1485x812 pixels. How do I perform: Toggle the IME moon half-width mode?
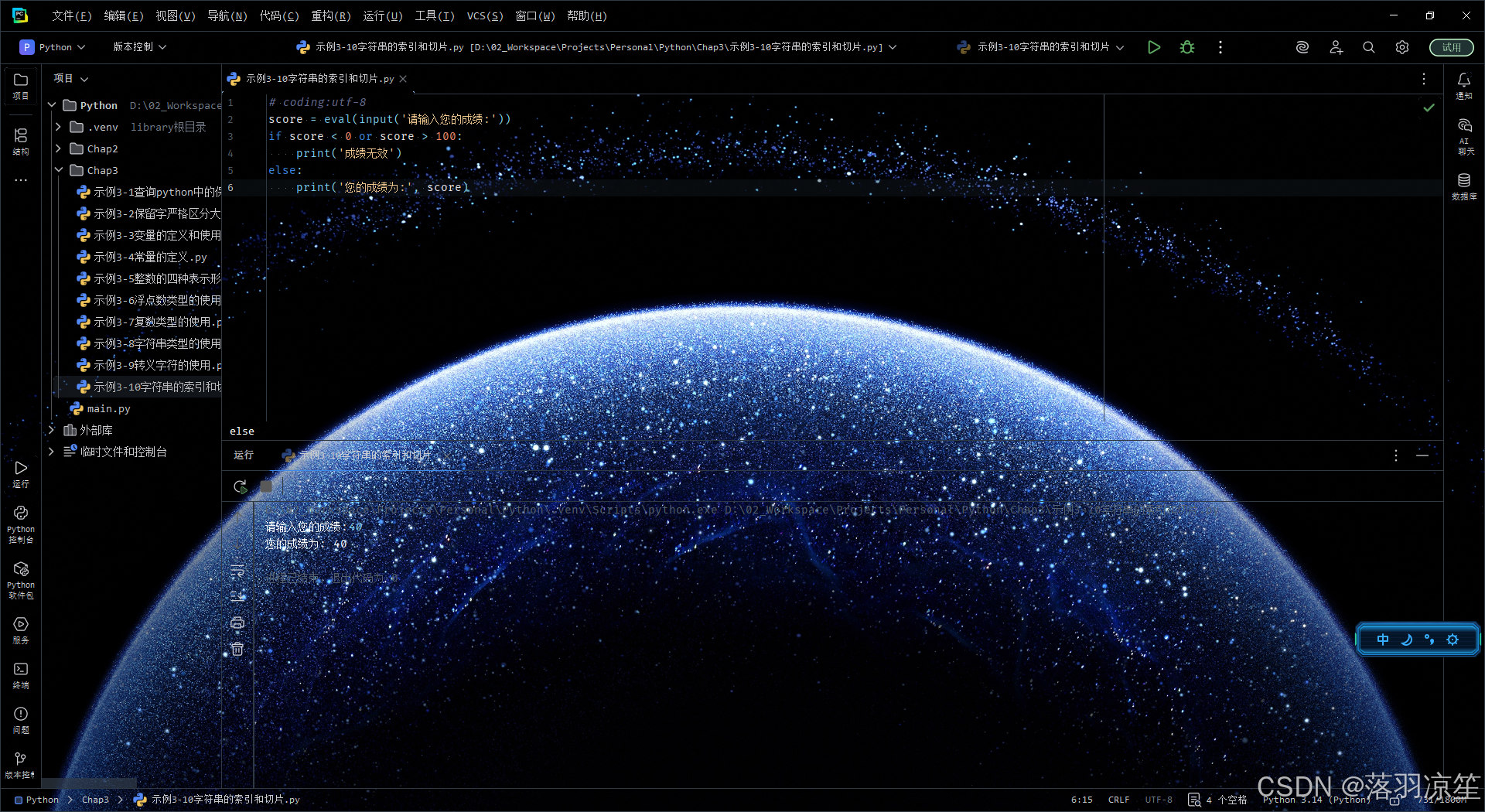[x=1406, y=640]
